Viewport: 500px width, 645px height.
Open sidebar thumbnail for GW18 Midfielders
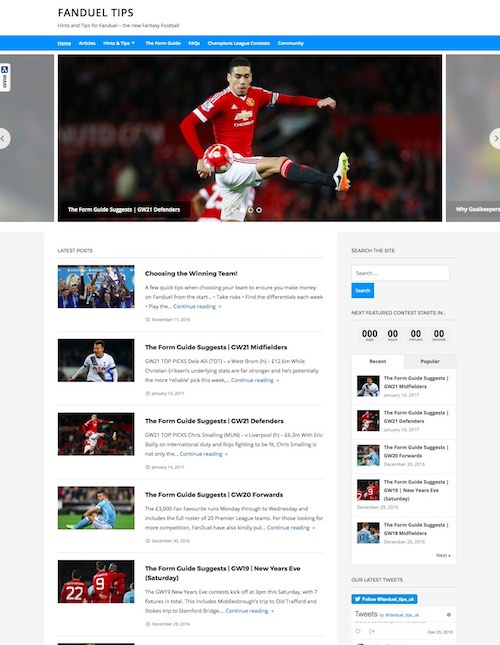click(368, 533)
